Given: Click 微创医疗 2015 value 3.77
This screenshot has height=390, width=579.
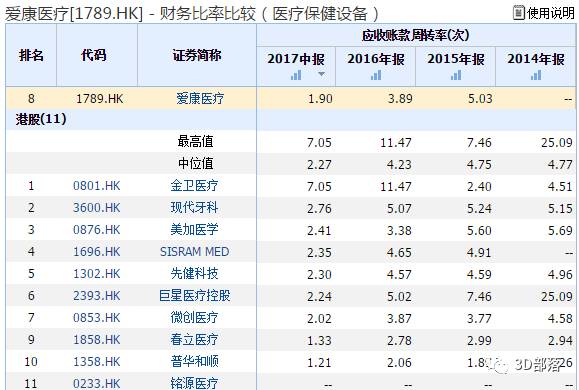Looking at the screenshot, I should coord(479,318).
